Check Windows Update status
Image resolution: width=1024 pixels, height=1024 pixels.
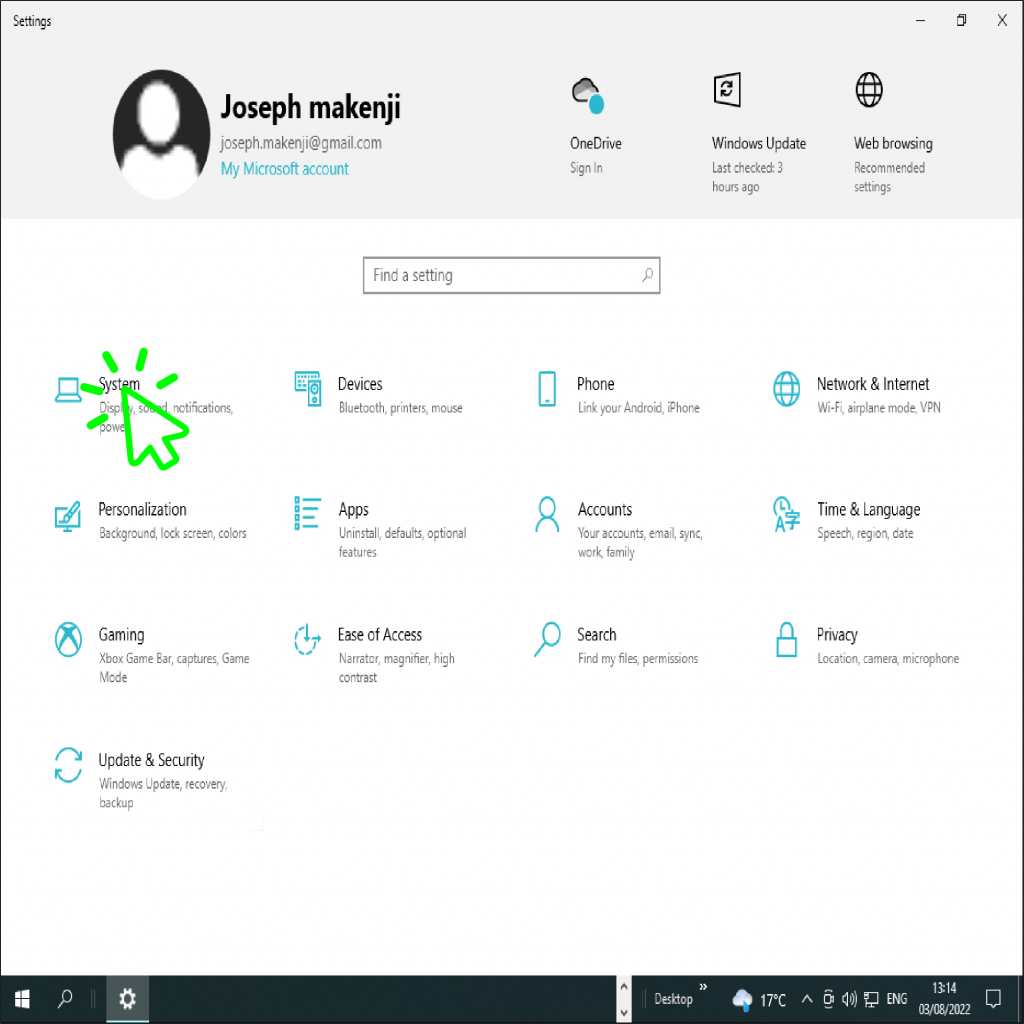[x=758, y=143]
